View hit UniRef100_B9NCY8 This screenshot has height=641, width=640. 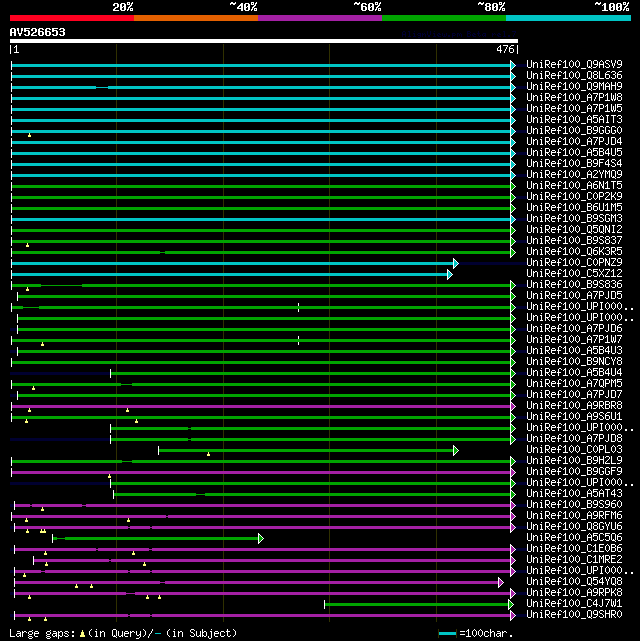tap(574, 362)
